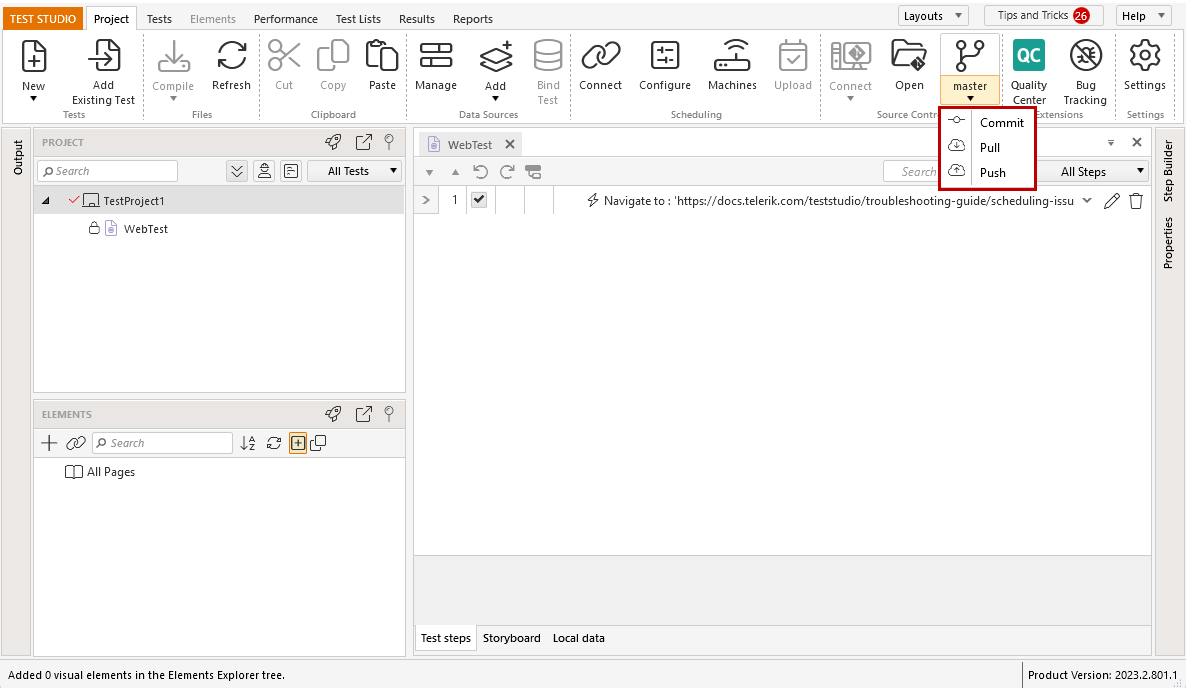
Task: Select WebTest in project tree
Action: [146, 229]
